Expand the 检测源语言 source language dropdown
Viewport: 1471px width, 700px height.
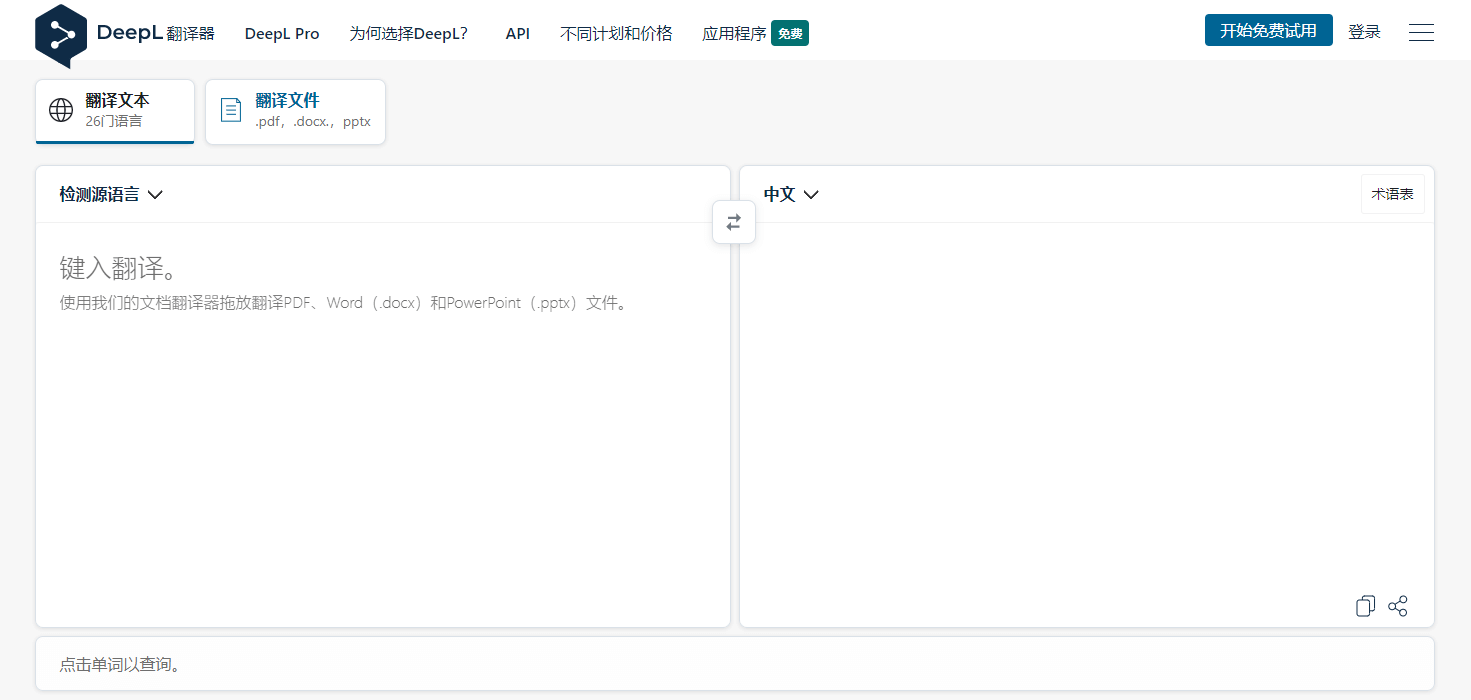point(111,195)
